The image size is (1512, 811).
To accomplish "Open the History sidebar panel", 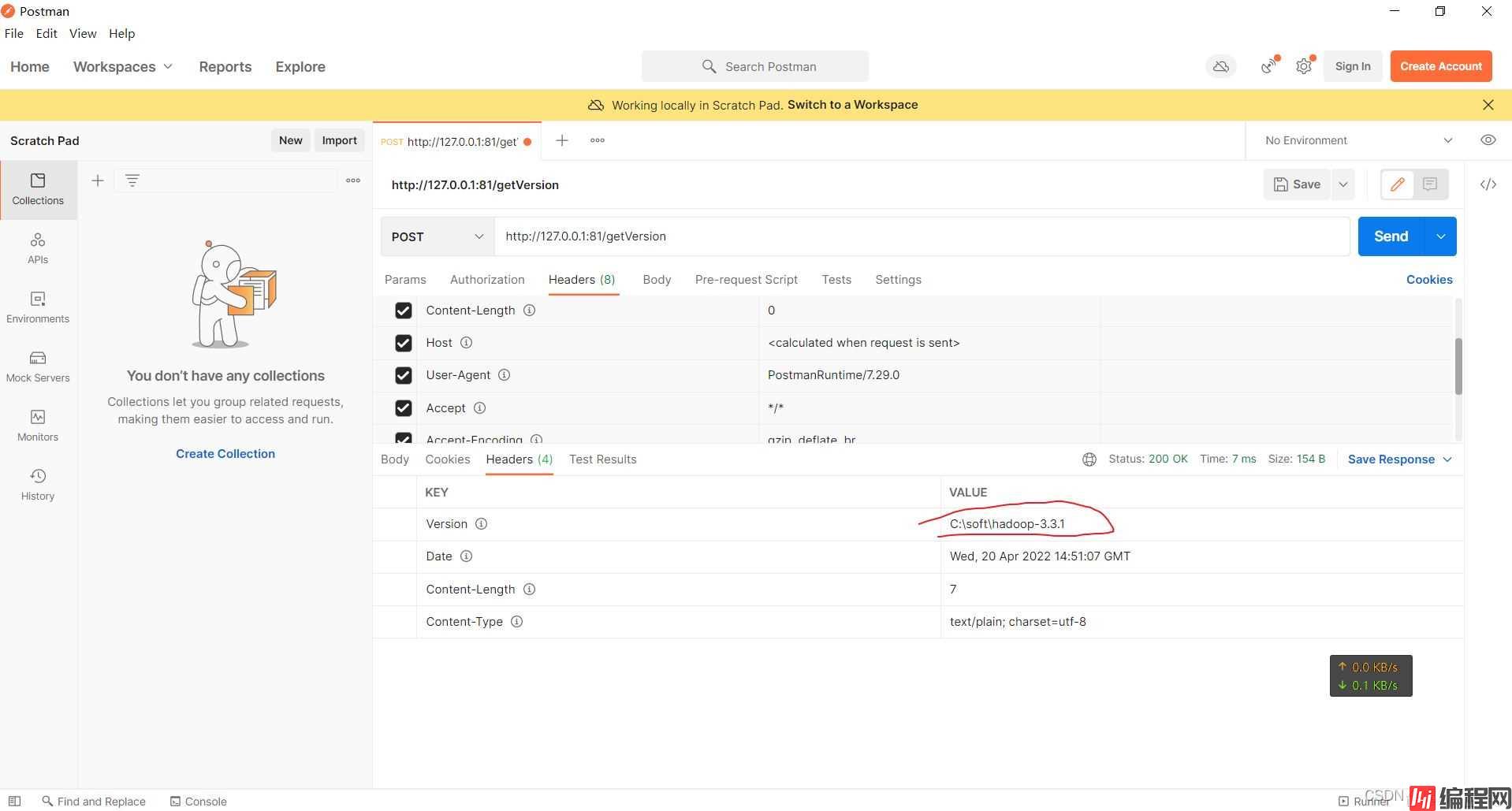I will pyautogui.click(x=38, y=485).
